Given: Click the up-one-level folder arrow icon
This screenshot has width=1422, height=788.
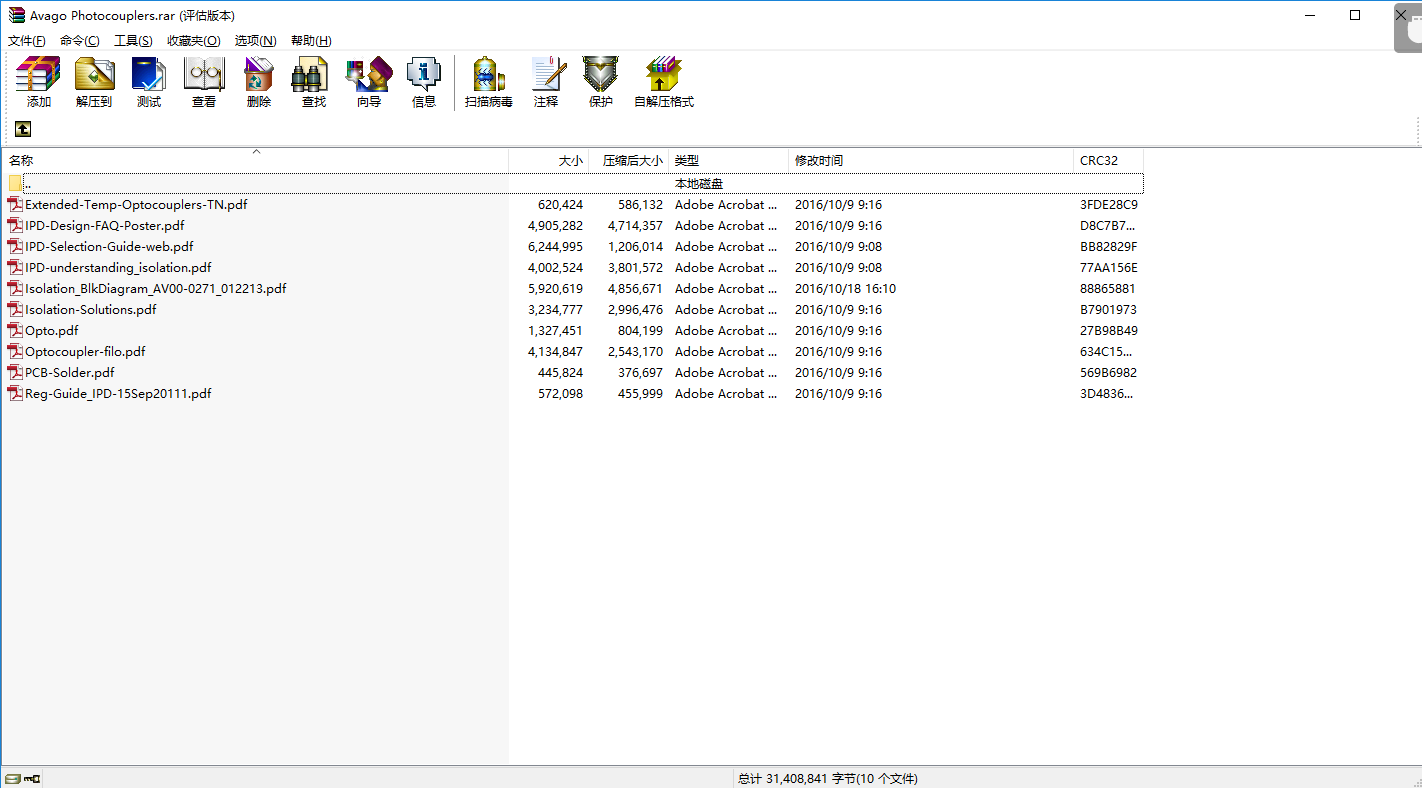Looking at the screenshot, I should point(23,129).
